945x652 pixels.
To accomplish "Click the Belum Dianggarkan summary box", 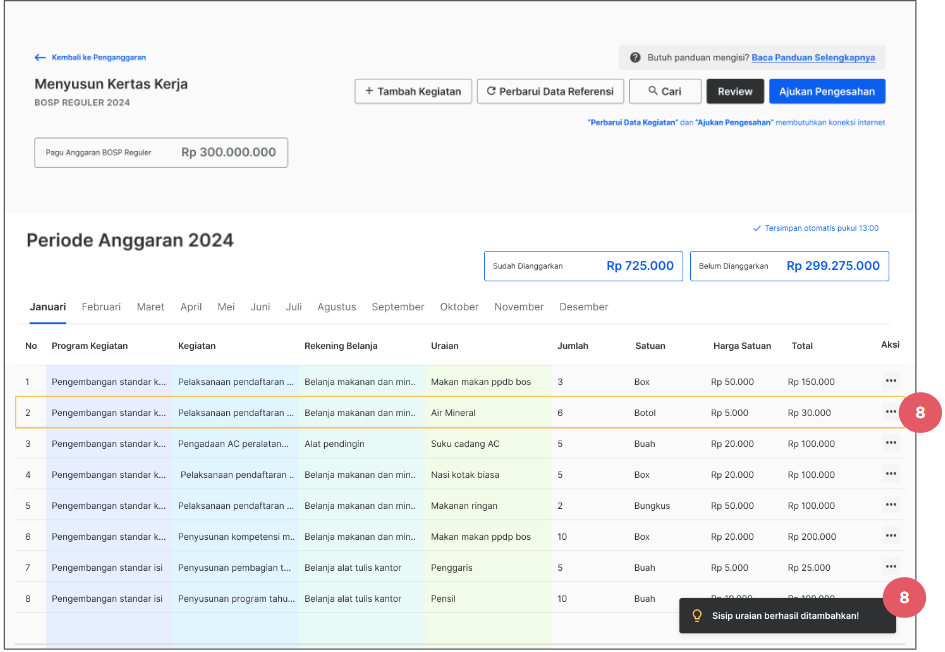I will pos(790,266).
